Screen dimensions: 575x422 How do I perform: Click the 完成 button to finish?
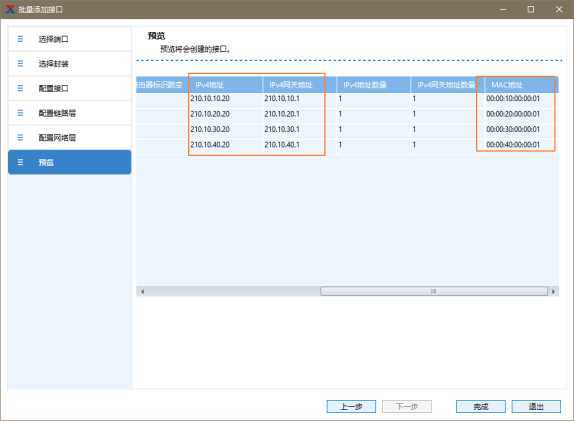[x=481, y=406]
